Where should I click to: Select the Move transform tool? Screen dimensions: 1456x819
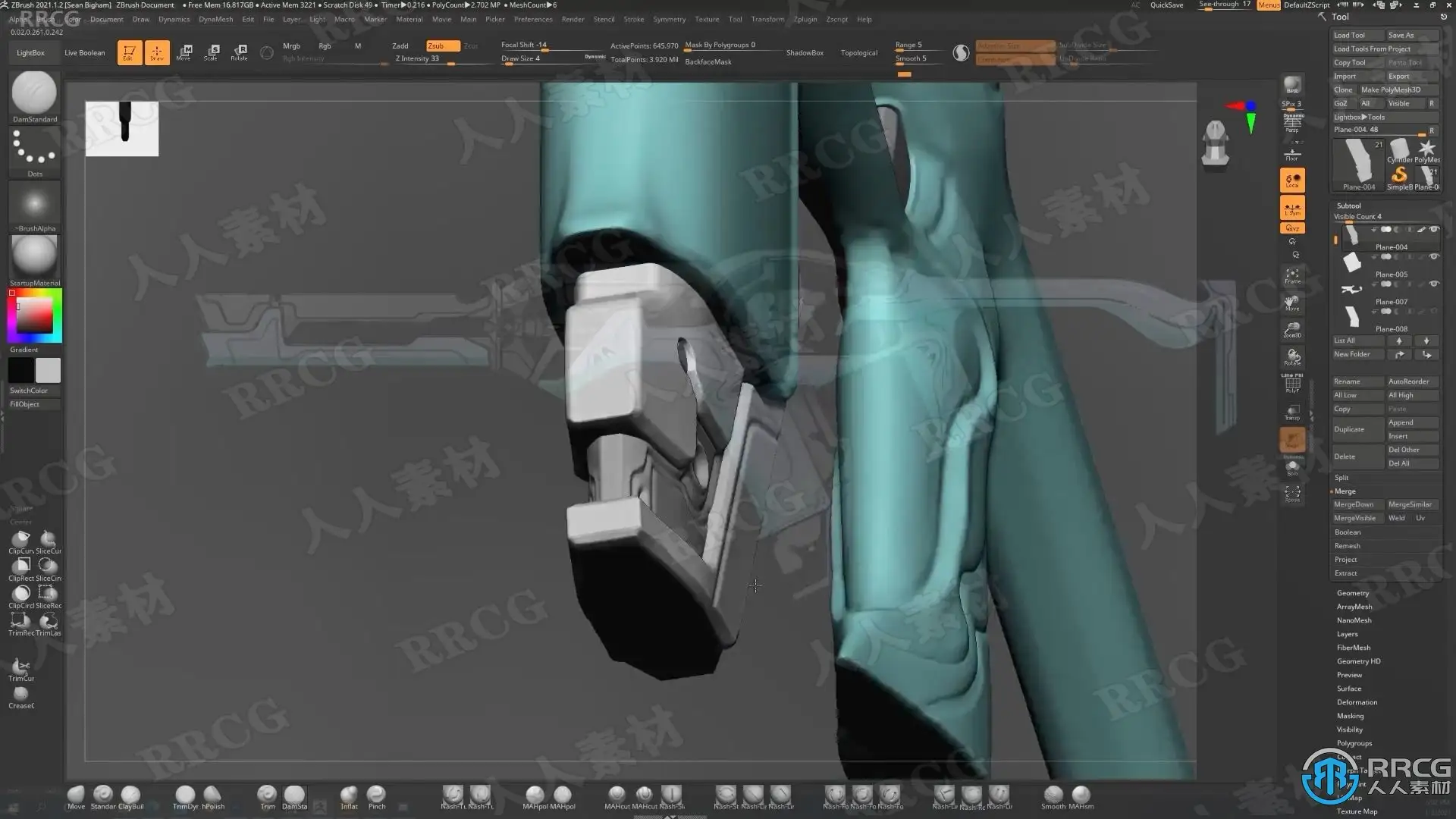184,52
